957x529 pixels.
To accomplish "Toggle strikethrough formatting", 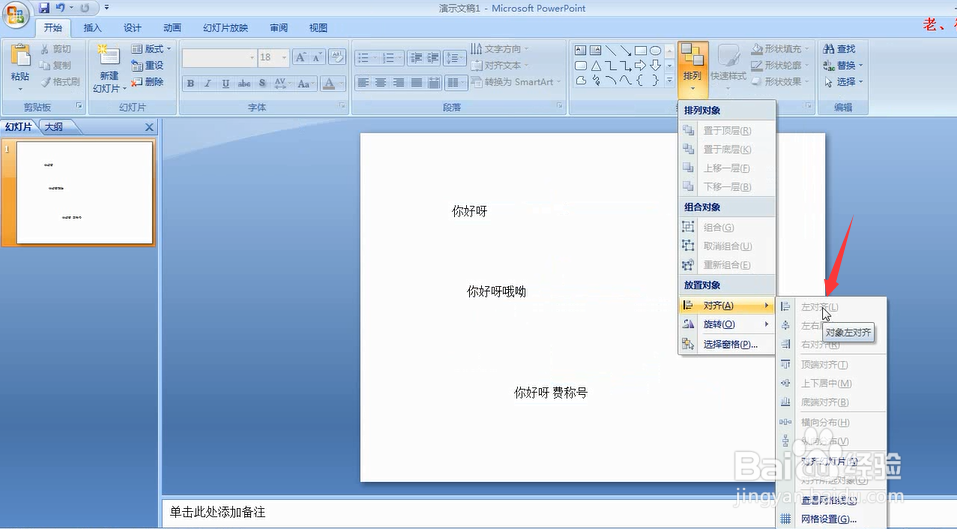I will tap(244, 84).
